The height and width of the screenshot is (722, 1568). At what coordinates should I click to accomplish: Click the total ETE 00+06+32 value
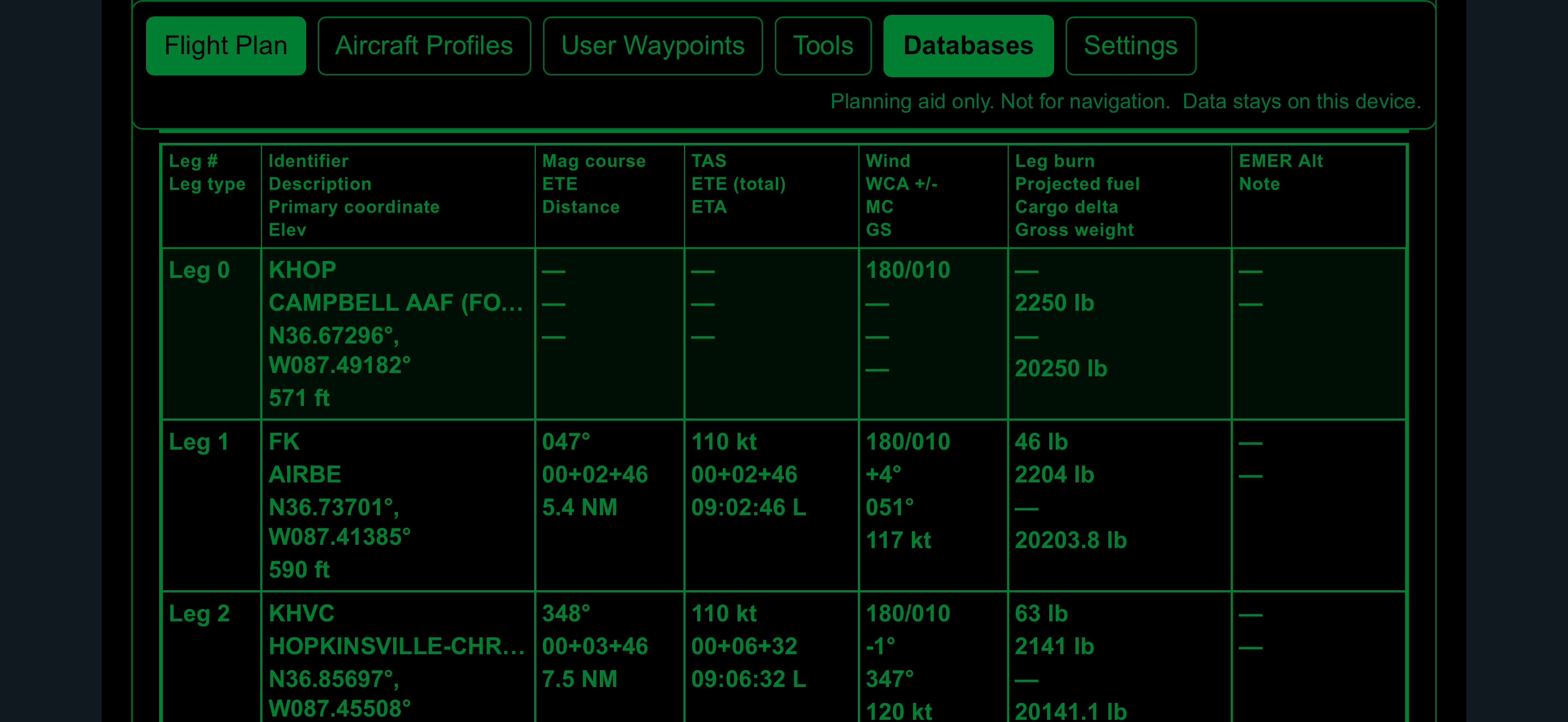pos(744,646)
